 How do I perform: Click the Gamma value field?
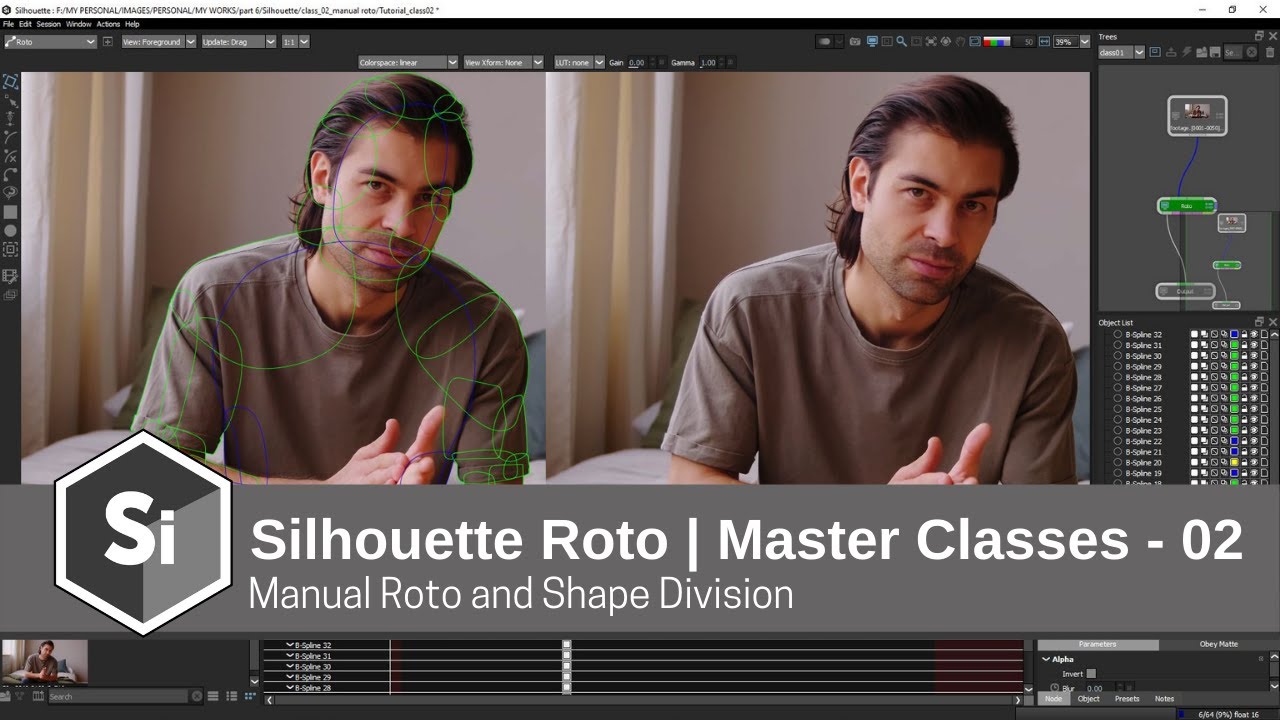click(x=708, y=62)
